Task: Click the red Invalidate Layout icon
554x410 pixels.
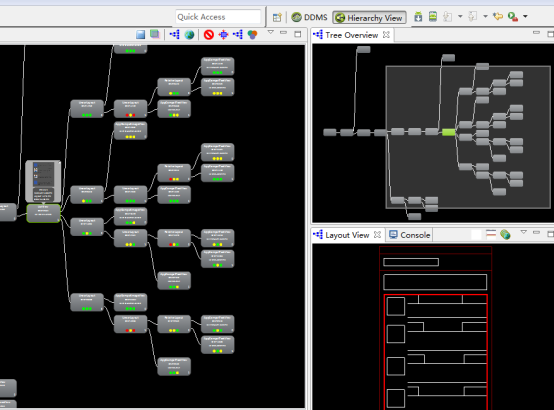Action: (x=209, y=35)
